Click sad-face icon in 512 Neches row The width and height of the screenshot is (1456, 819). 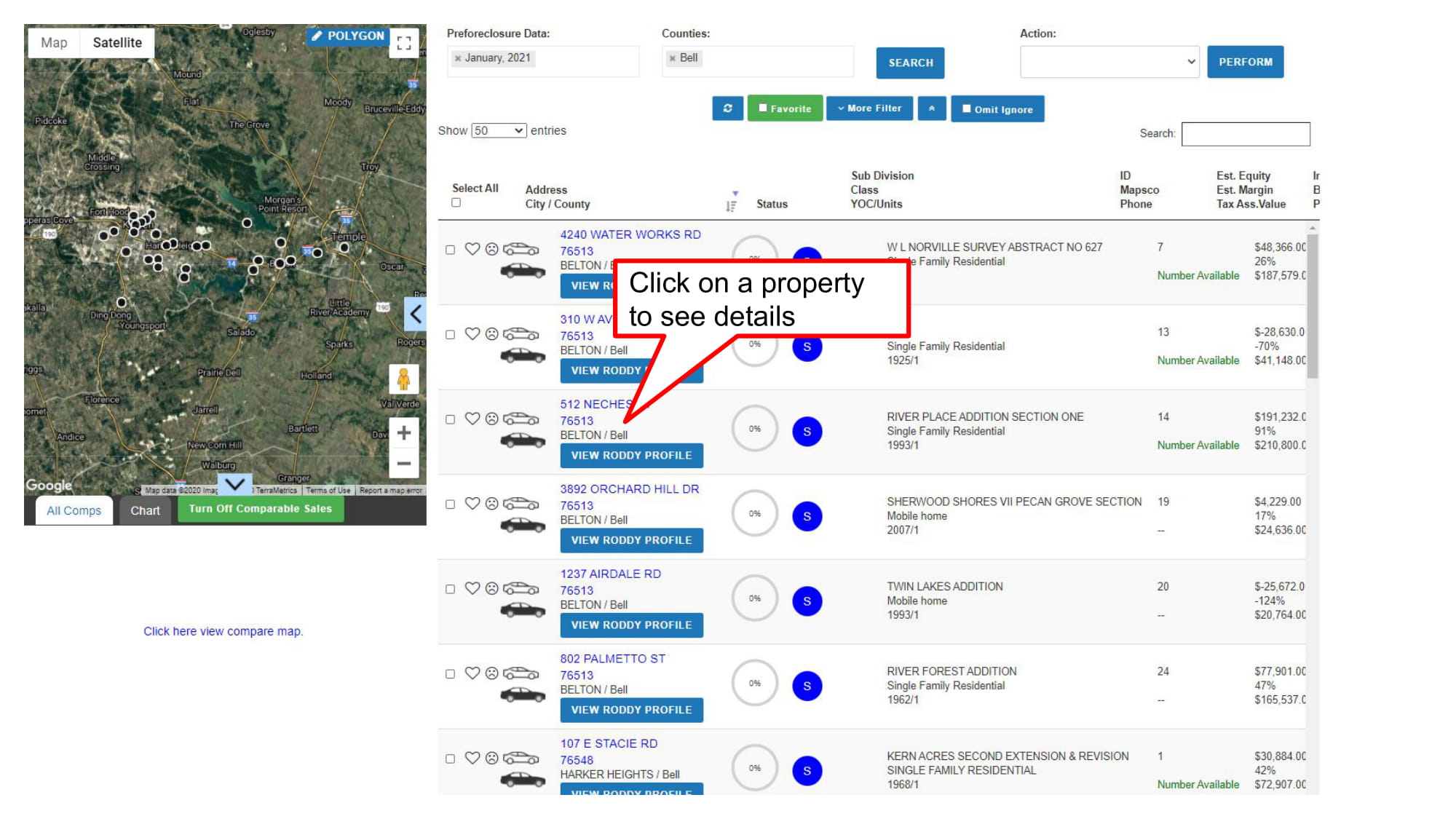tap(492, 419)
